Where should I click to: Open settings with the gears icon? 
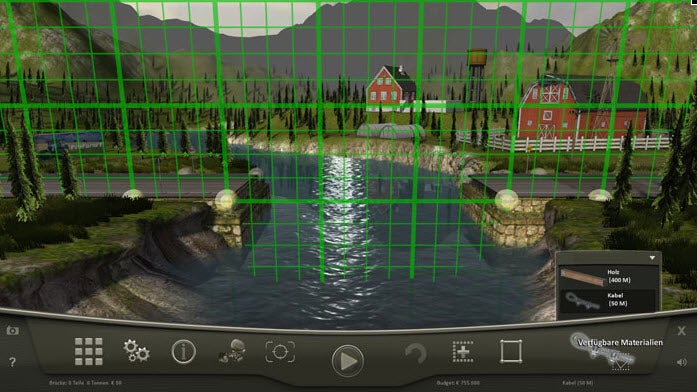click(136, 351)
